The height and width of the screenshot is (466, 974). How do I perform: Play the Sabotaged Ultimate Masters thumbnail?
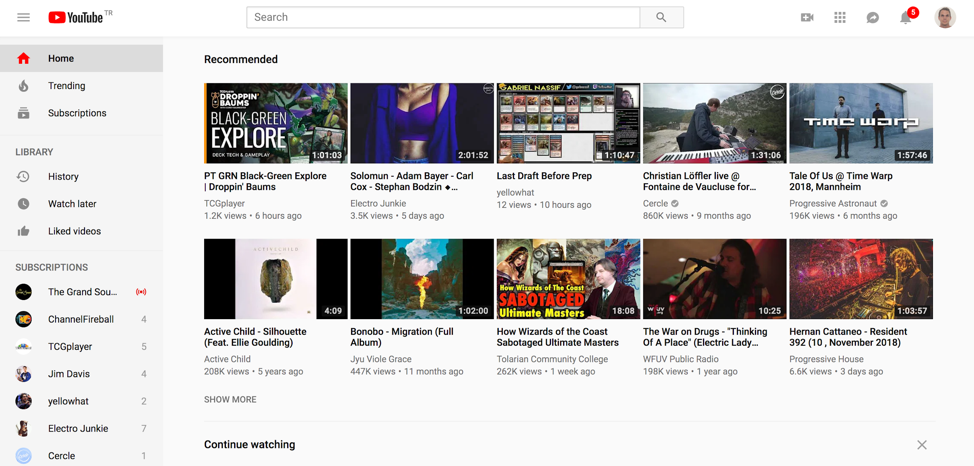(568, 279)
